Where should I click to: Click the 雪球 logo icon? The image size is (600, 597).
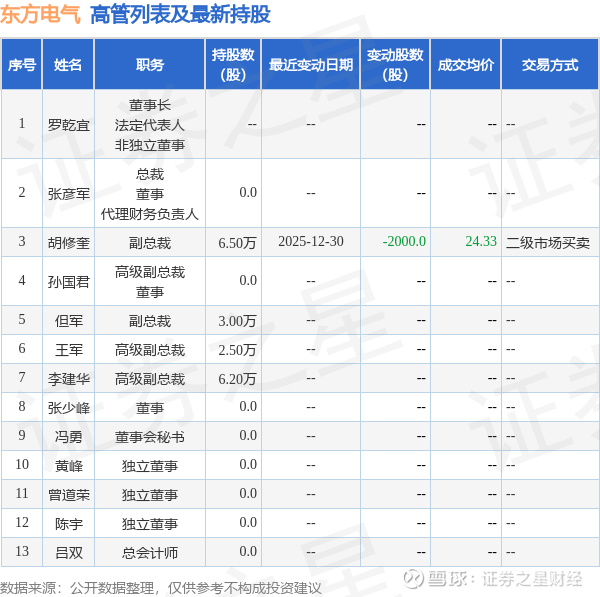[x=413, y=579]
